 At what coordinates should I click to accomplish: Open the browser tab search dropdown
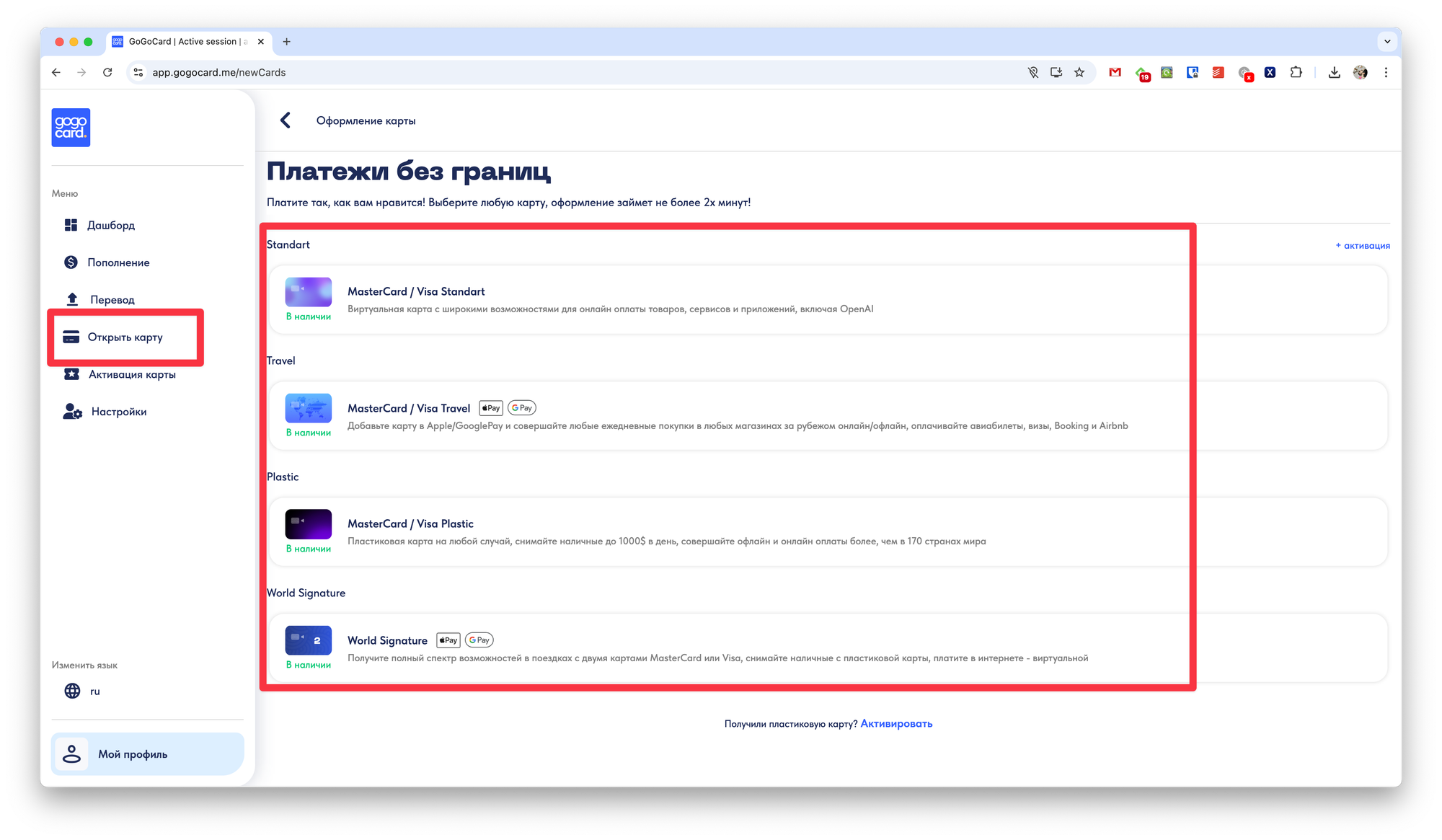pyautogui.click(x=1386, y=42)
